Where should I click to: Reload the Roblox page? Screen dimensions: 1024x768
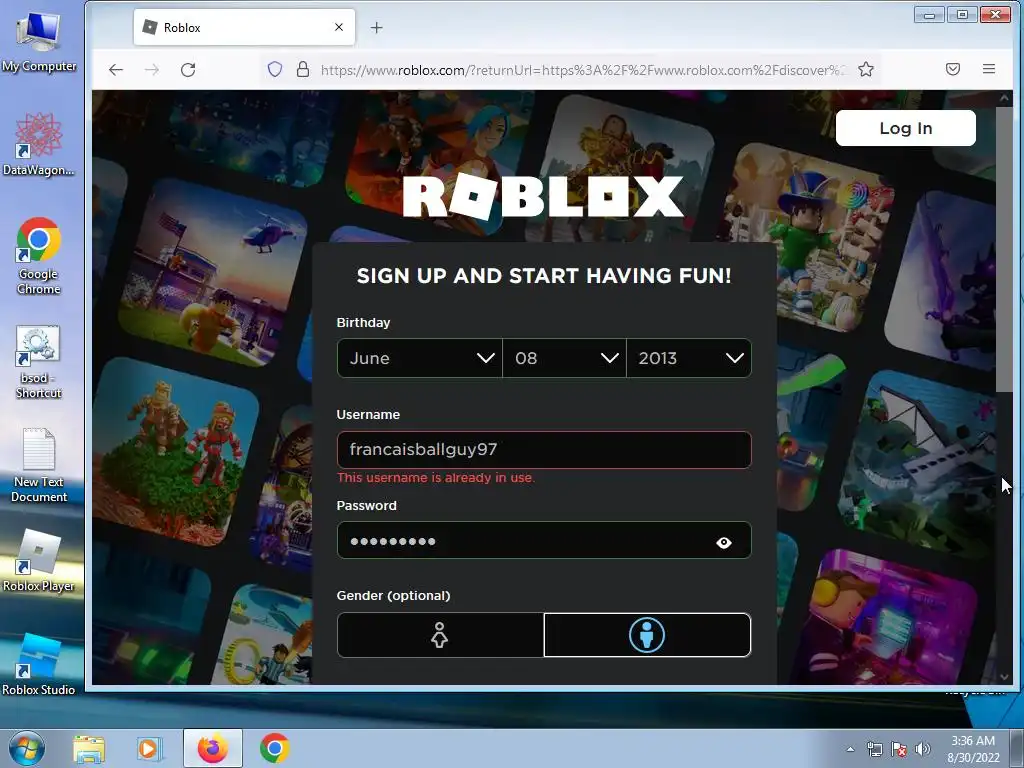188,70
